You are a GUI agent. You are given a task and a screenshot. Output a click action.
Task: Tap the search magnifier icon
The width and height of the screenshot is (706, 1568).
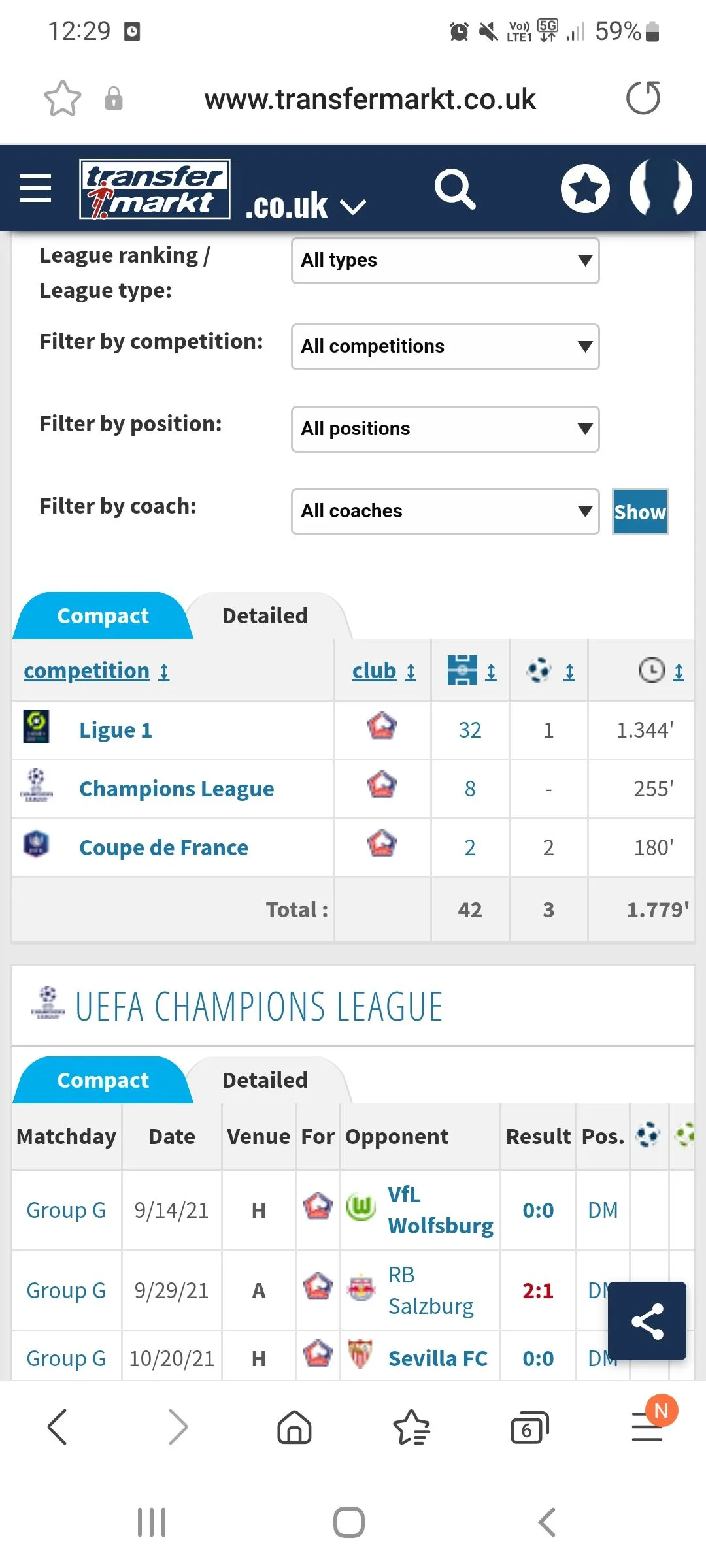pos(455,189)
